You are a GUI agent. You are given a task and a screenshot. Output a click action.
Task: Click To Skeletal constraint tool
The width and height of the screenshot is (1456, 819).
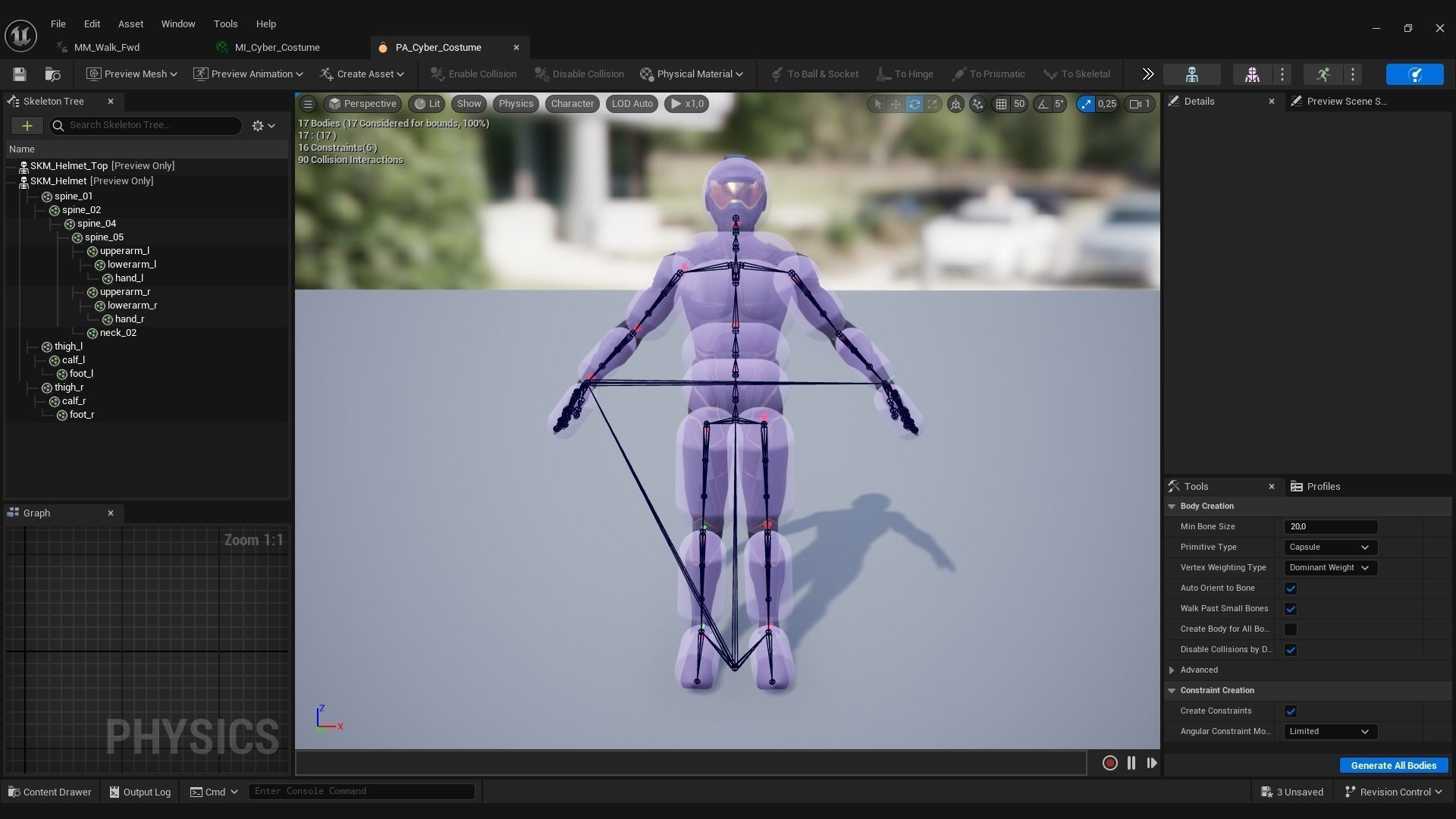1077,74
